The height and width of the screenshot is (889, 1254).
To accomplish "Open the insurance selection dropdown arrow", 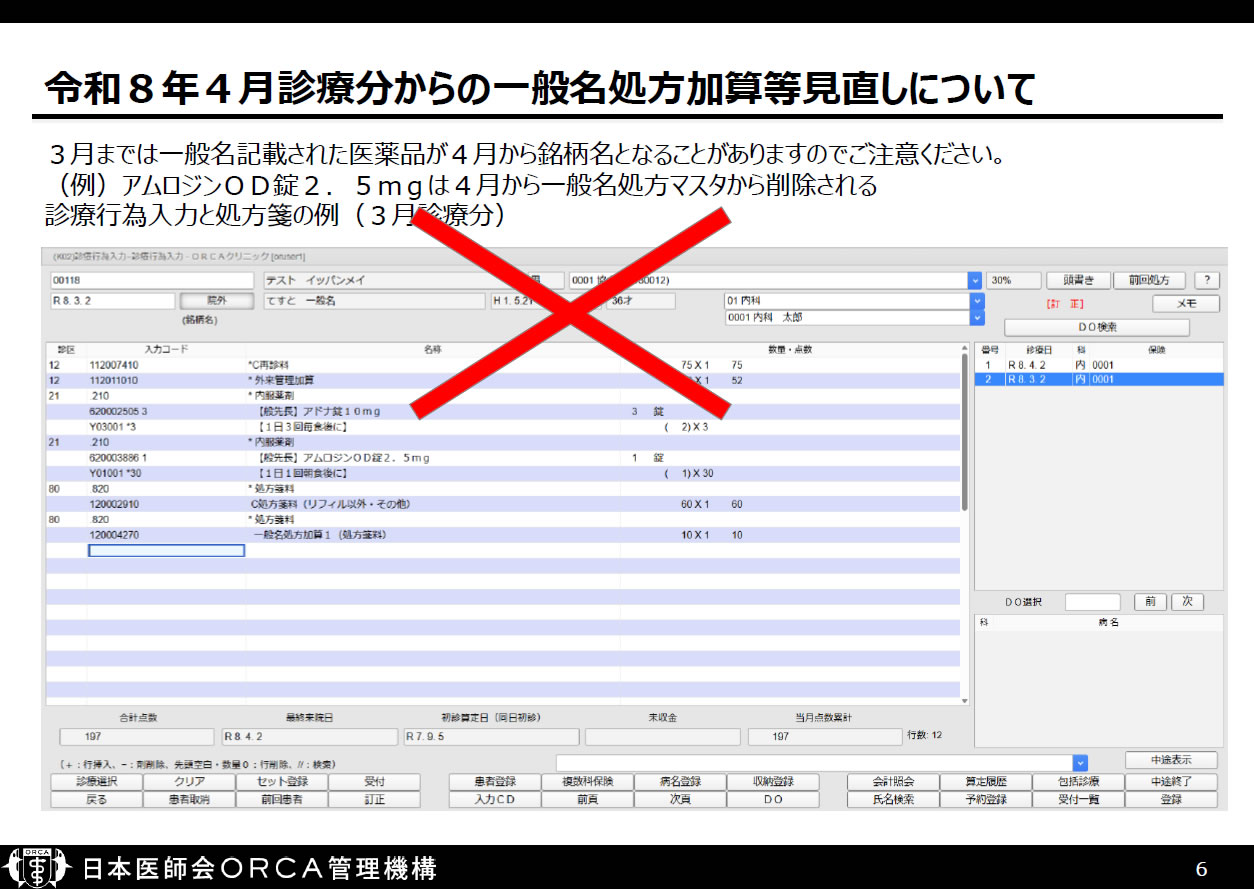I will [x=975, y=281].
